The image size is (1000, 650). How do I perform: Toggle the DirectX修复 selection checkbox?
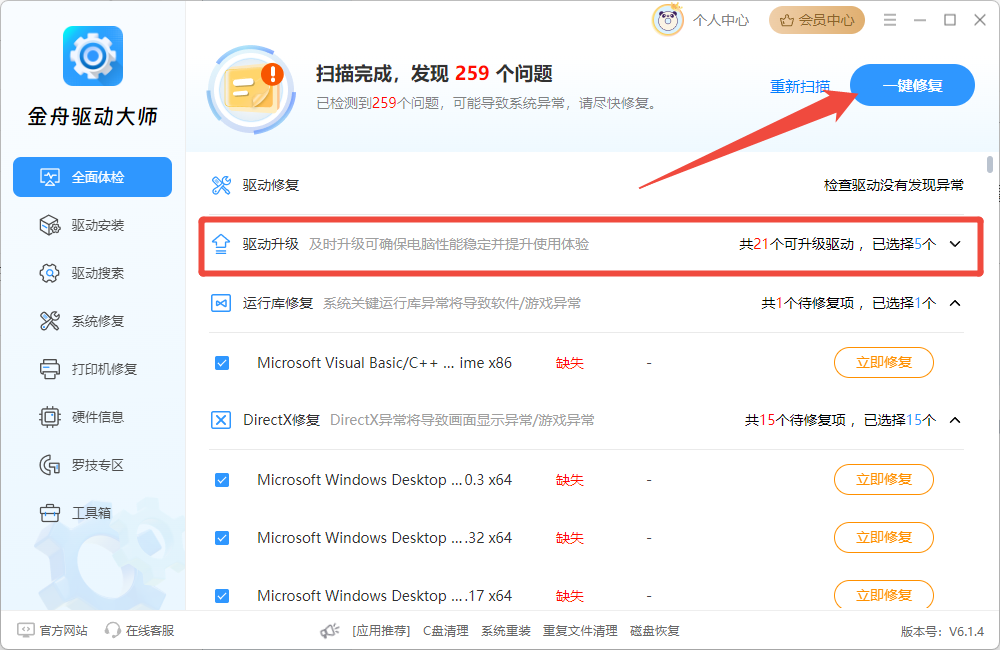pos(221,420)
